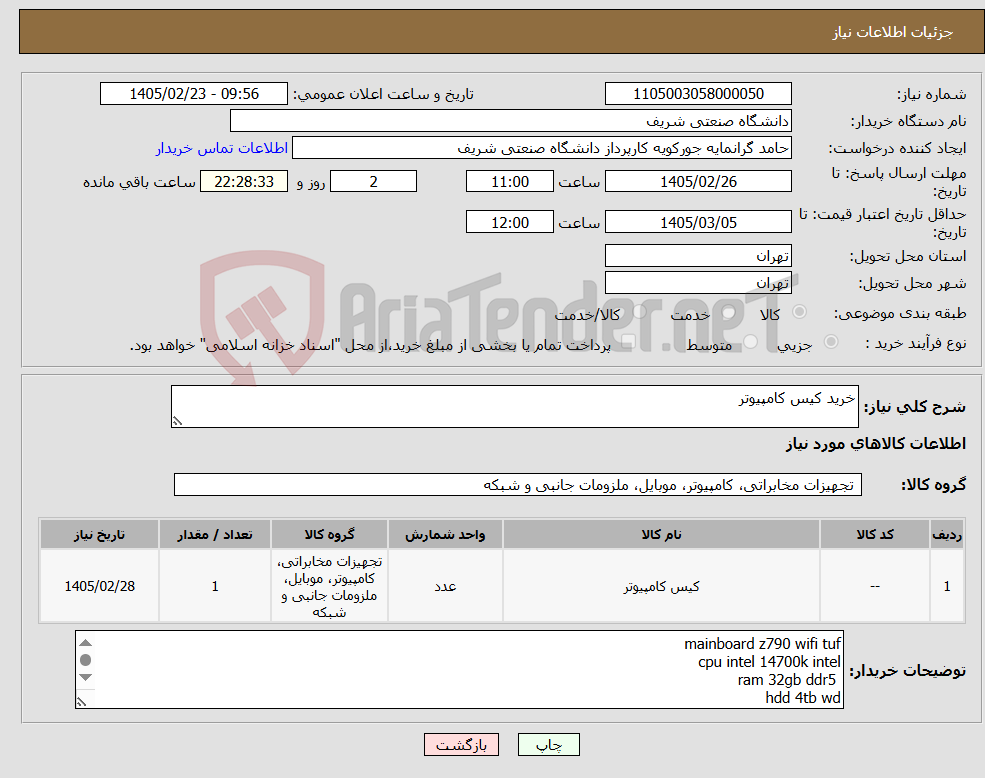This screenshot has height=778, width=985.
Task: Click the نام کالا column header
Action: click(661, 534)
